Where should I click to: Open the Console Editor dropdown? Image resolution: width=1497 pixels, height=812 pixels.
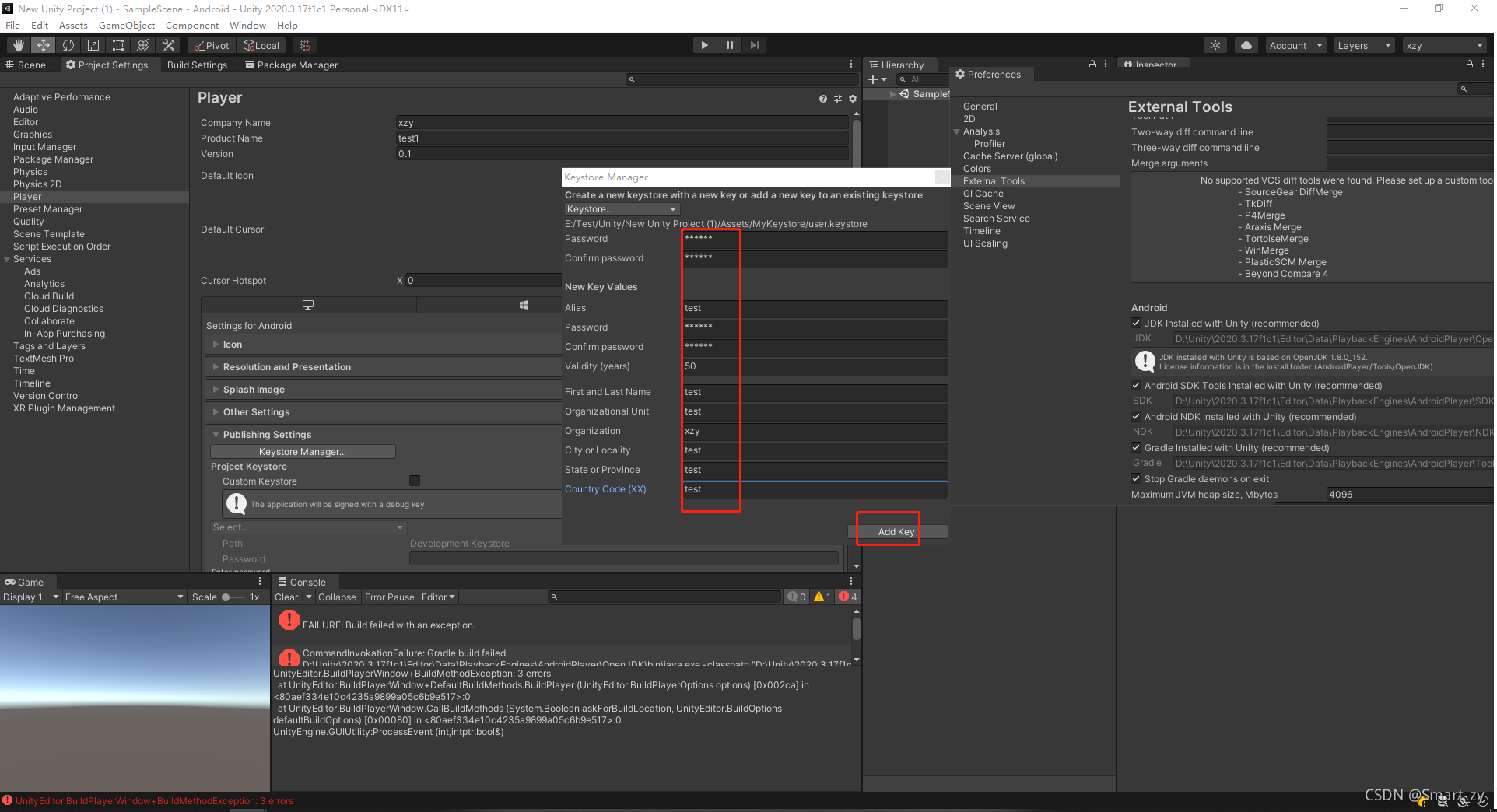[x=438, y=597]
